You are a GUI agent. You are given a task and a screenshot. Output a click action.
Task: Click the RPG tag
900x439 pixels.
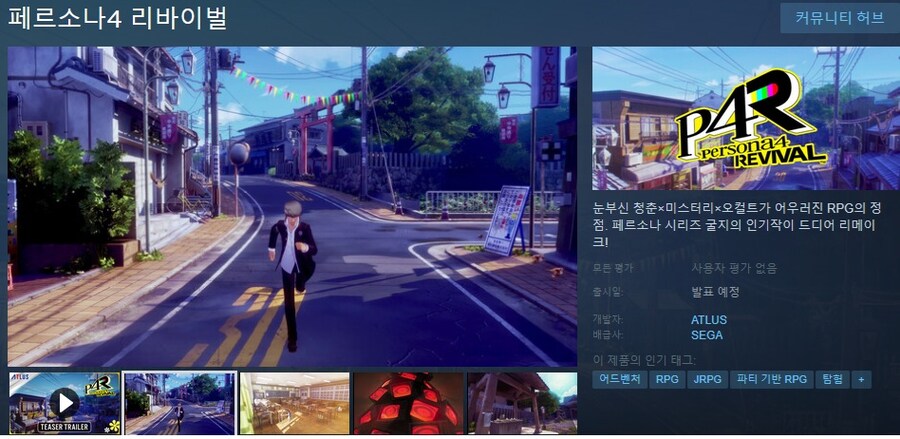[667, 379]
